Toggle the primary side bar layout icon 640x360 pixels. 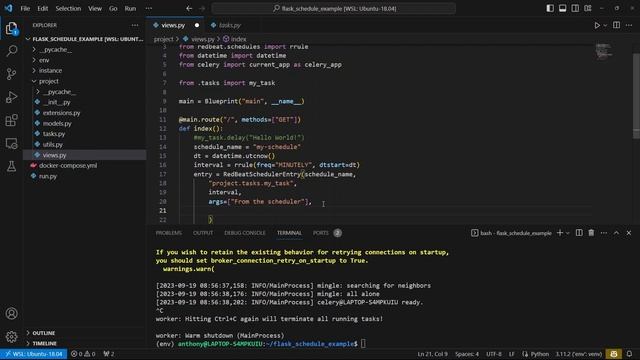pos(550,8)
